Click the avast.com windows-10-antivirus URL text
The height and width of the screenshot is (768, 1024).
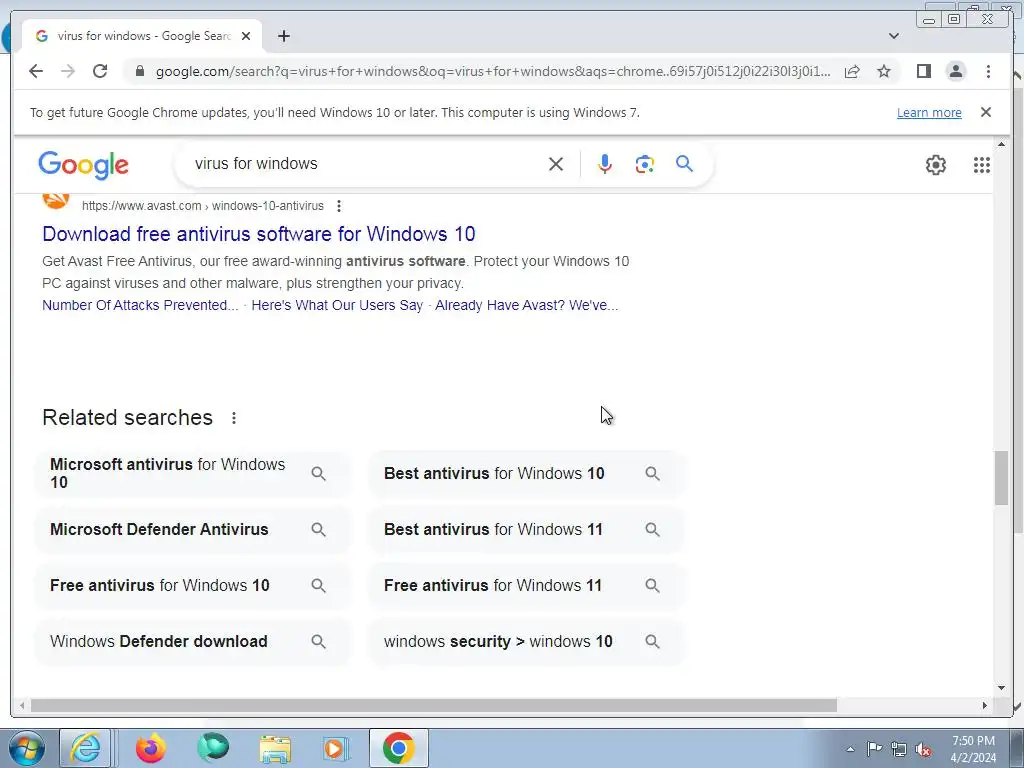click(202, 206)
